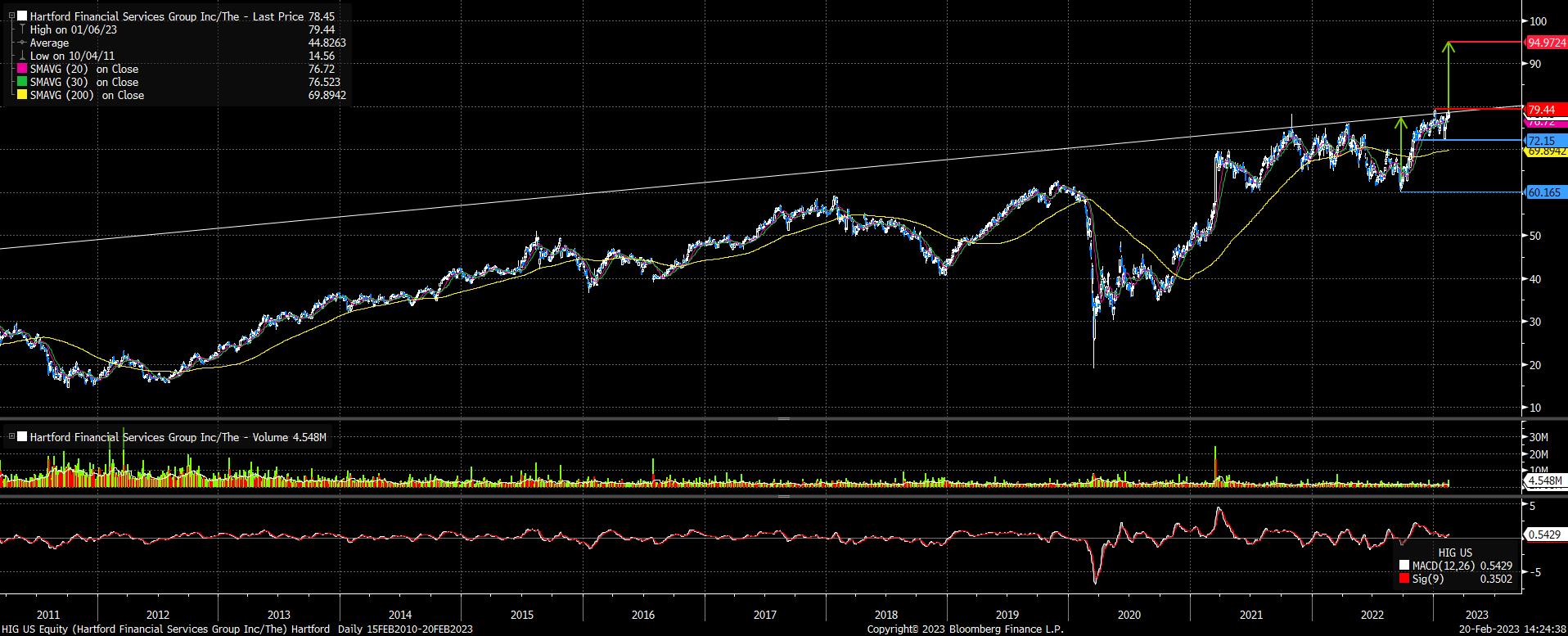1568x636 pixels.
Task: Click the 2023 year label on time axis
Action: [x=1476, y=615]
